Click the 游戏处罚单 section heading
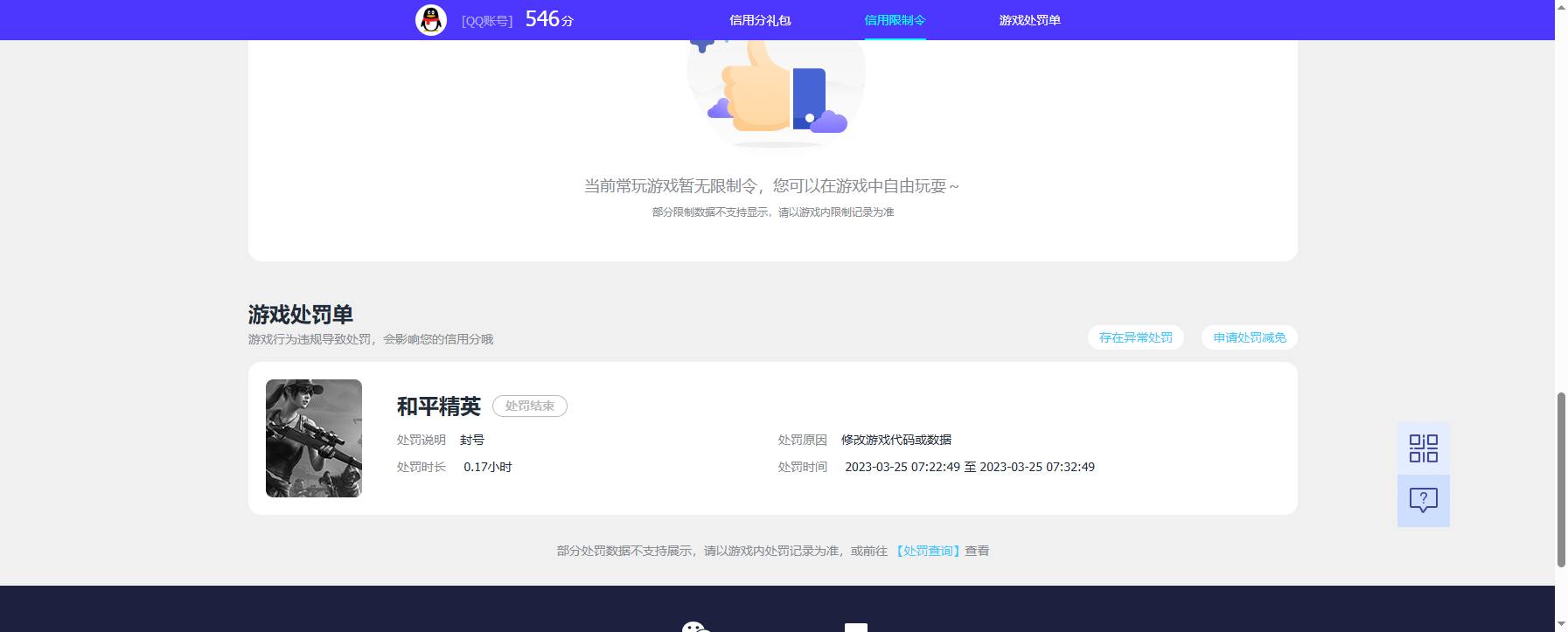 click(x=301, y=315)
